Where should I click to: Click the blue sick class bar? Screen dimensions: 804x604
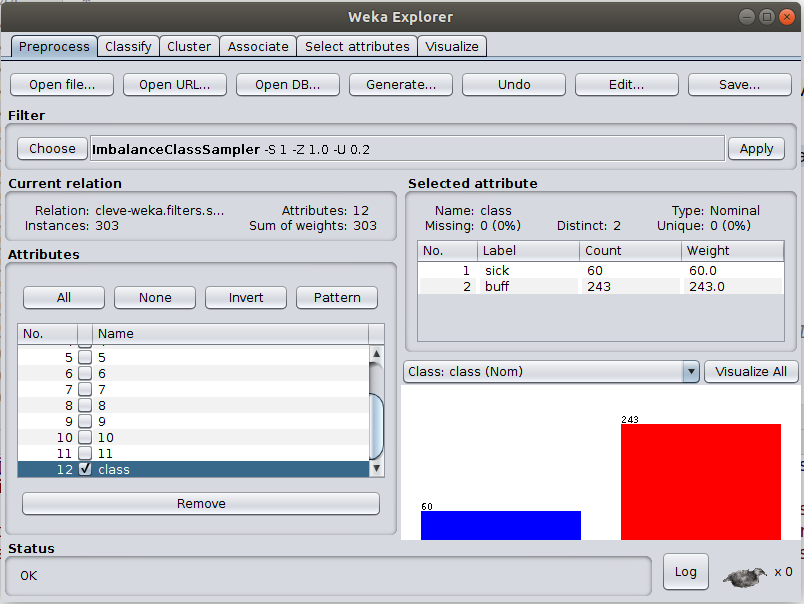coord(501,525)
